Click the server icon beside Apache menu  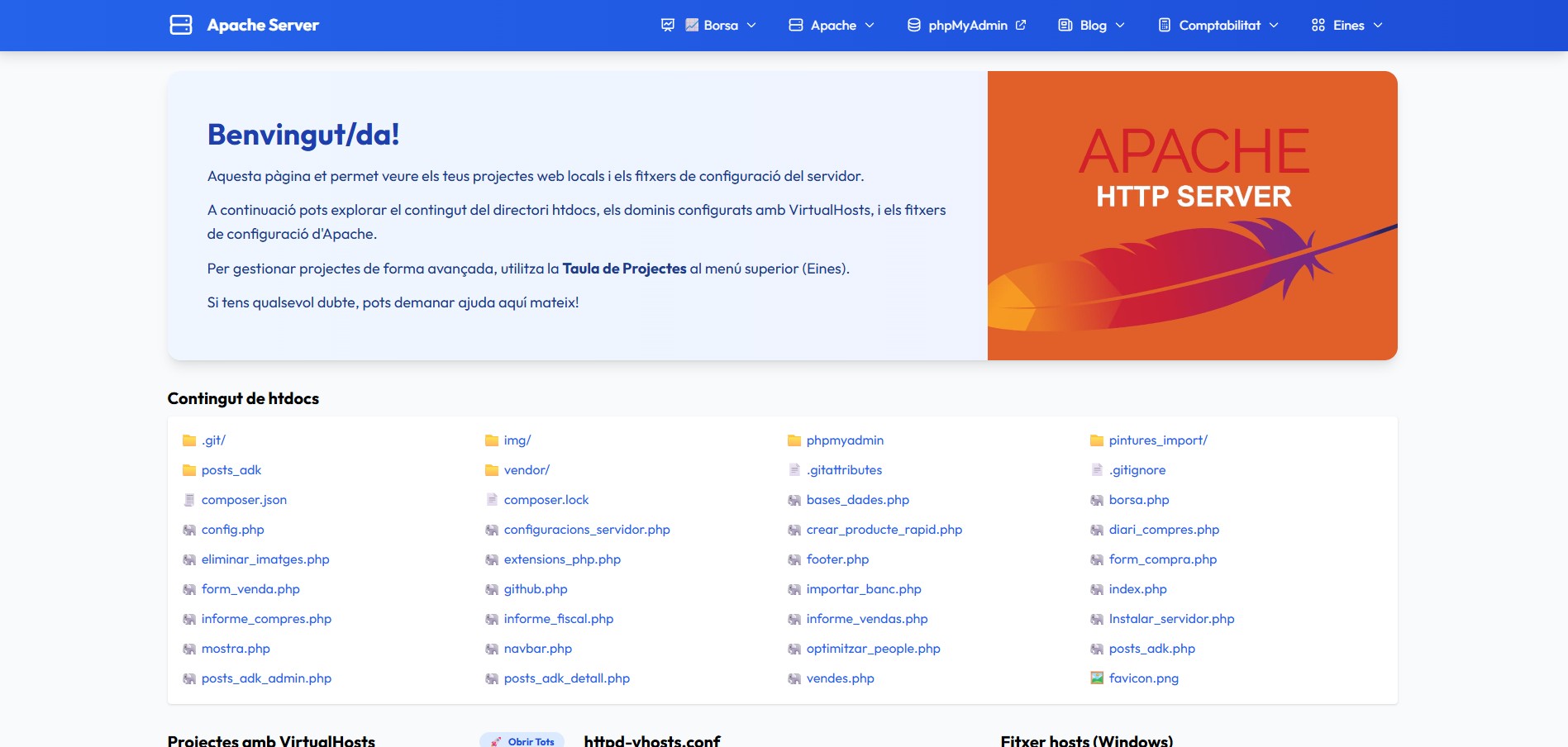coord(794,25)
